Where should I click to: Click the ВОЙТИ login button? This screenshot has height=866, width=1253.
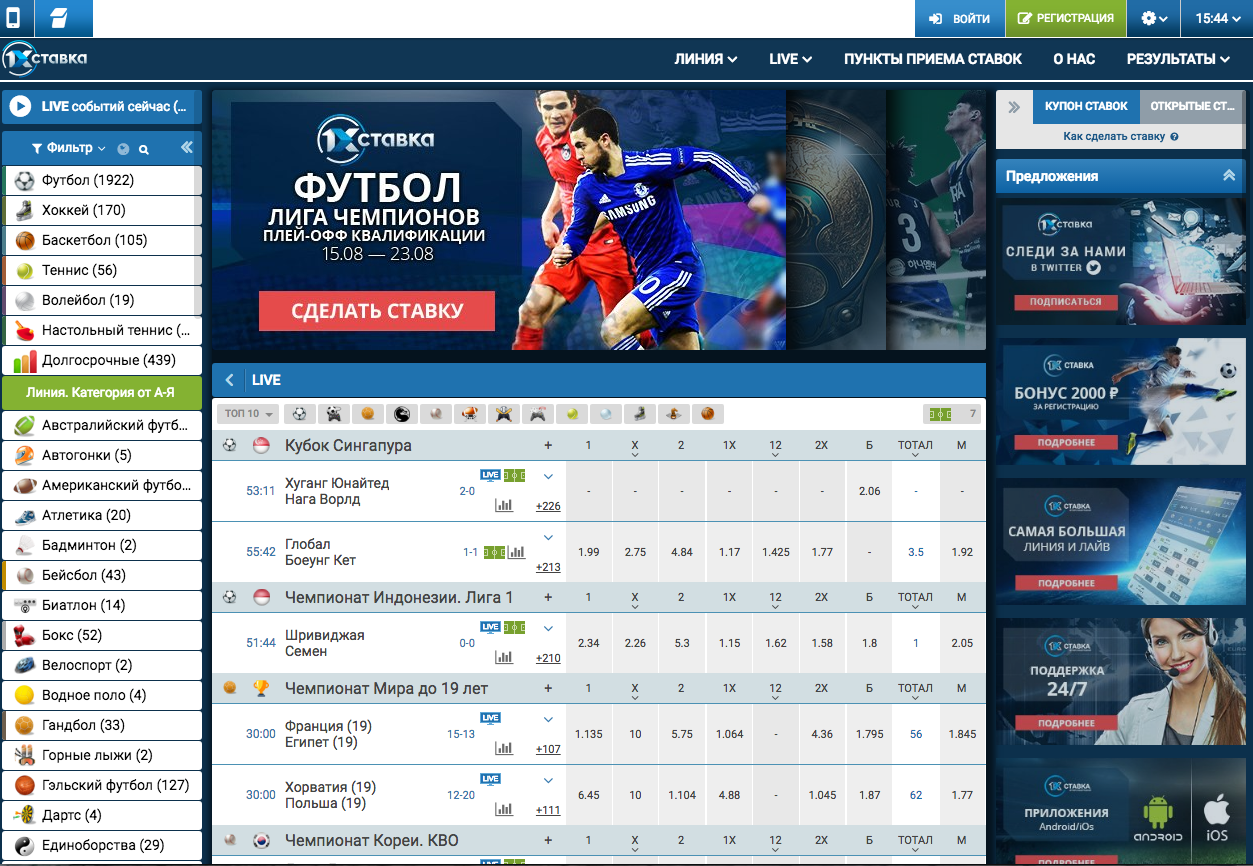click(x=960, y=18)
